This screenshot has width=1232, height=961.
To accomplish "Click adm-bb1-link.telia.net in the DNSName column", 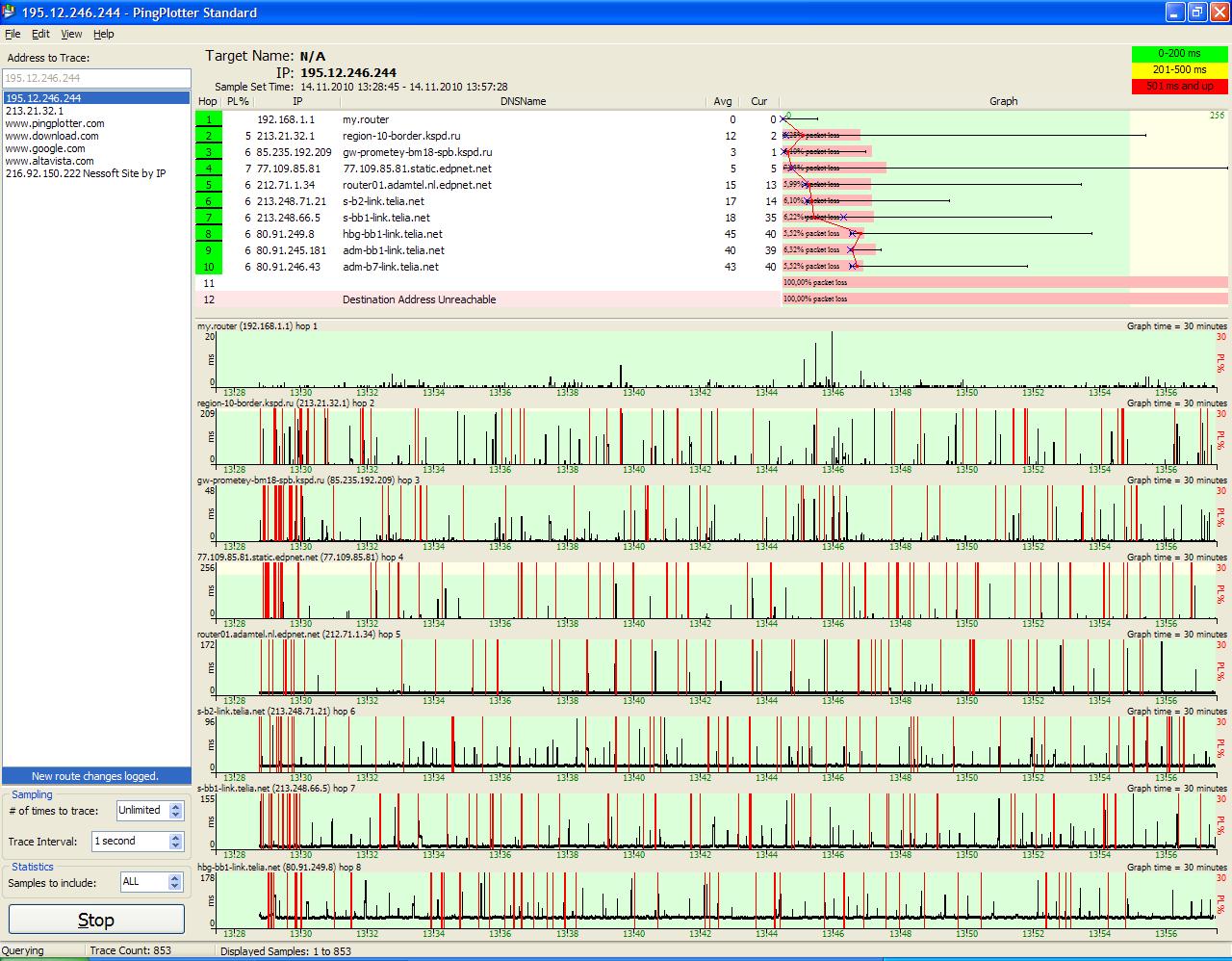I will click(x=394, y=250).
